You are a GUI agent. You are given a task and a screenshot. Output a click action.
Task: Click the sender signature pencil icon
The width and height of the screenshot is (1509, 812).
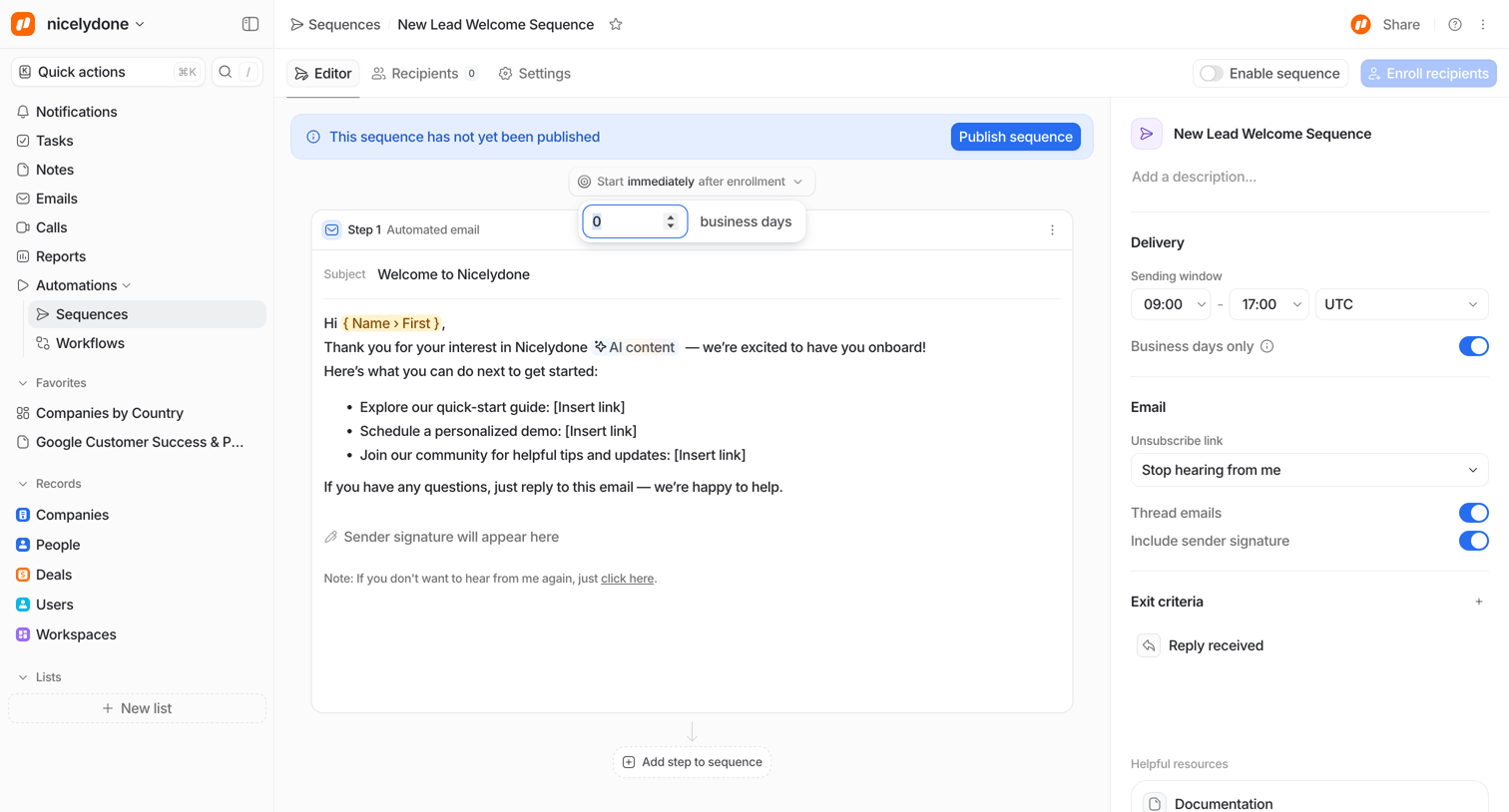(331, 537)
